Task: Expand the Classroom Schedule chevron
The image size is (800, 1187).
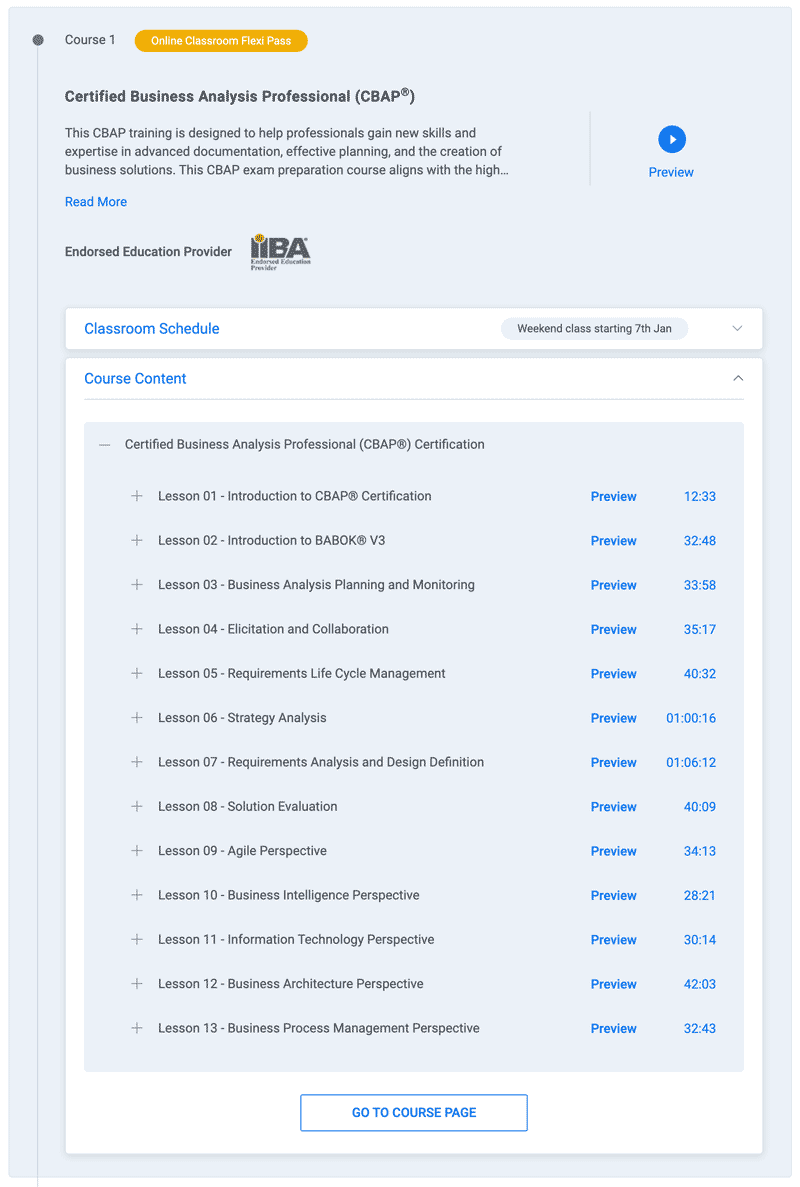Action: pyautogui.click(x=737, y=329)
